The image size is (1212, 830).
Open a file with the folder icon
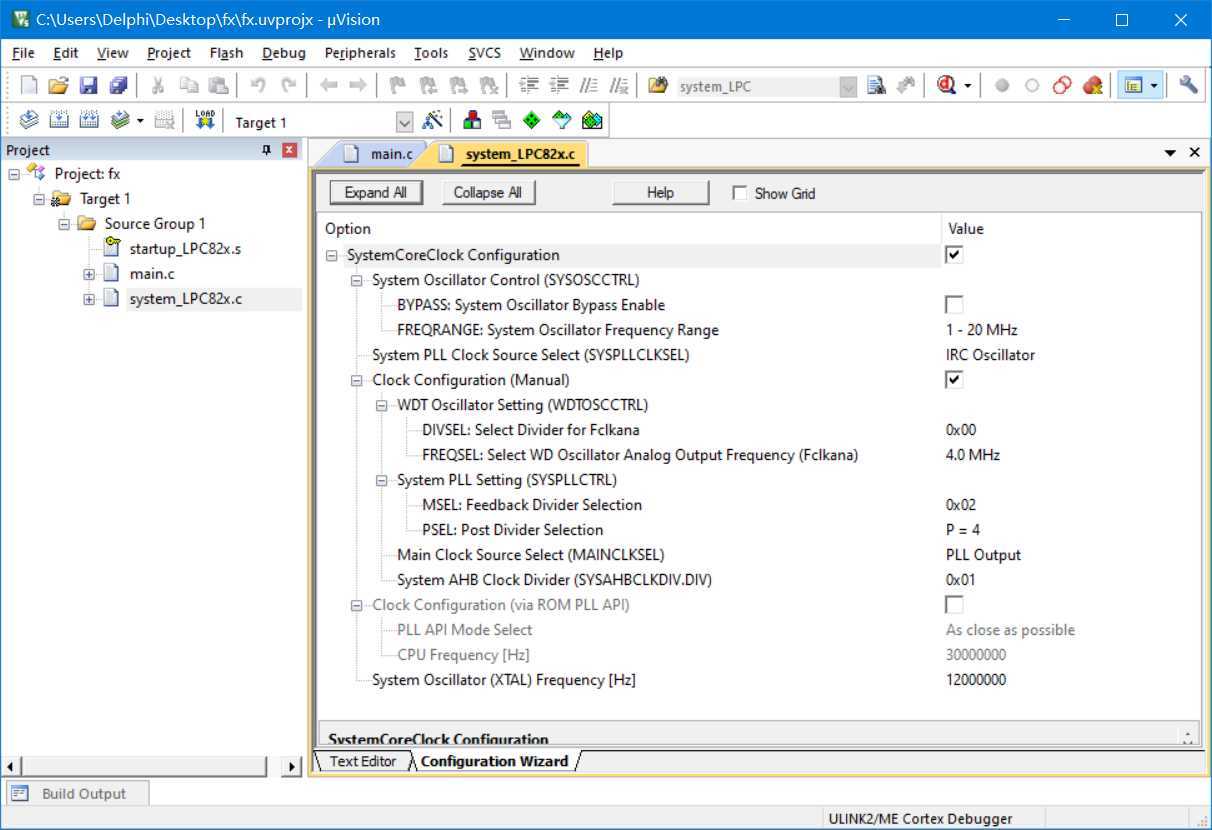[x=59, y=86]
